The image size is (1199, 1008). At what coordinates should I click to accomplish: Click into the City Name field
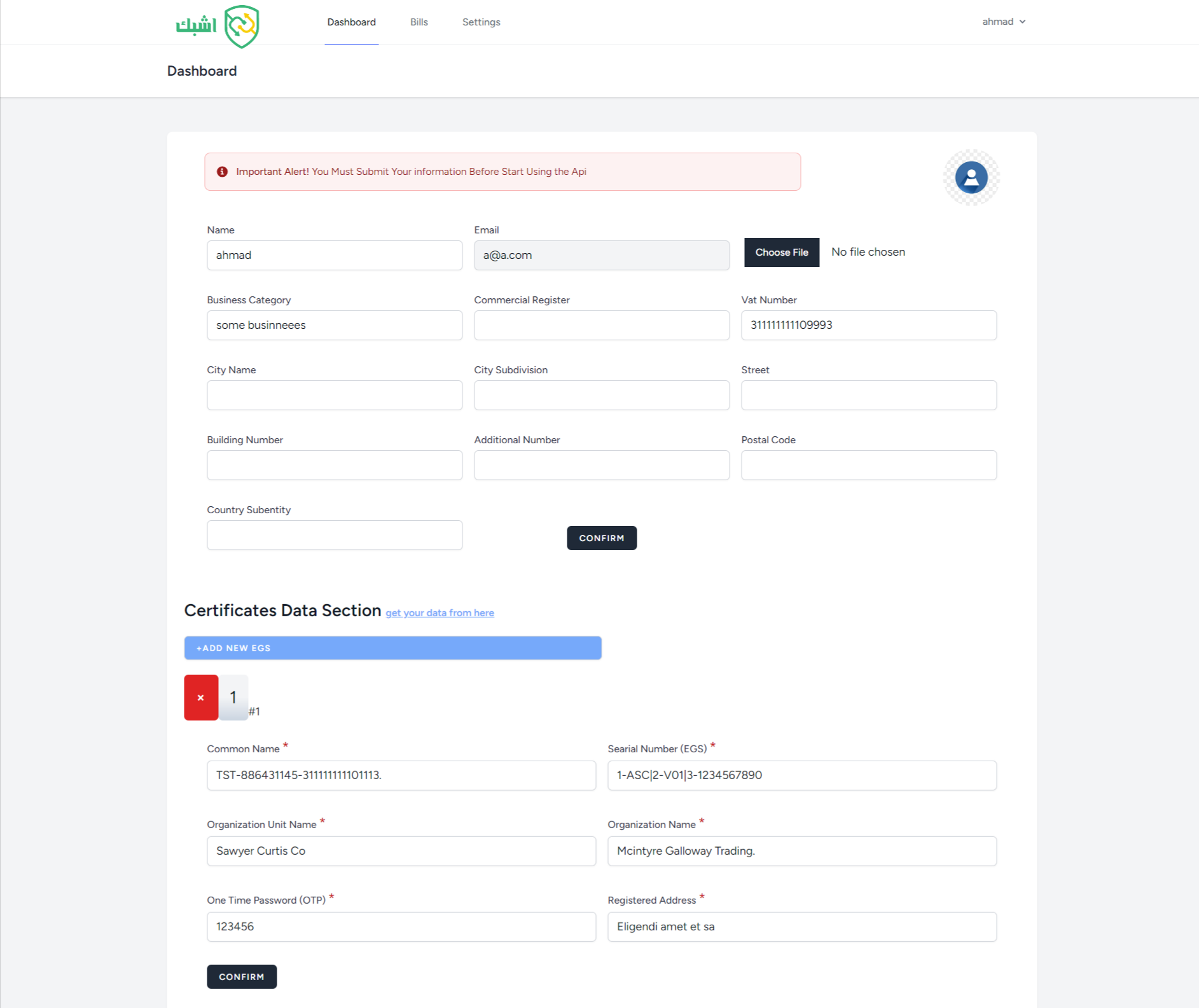coord(334,396)
